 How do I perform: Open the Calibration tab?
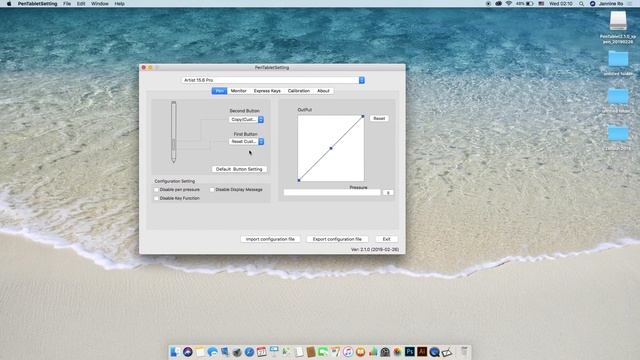coord(299,91)
